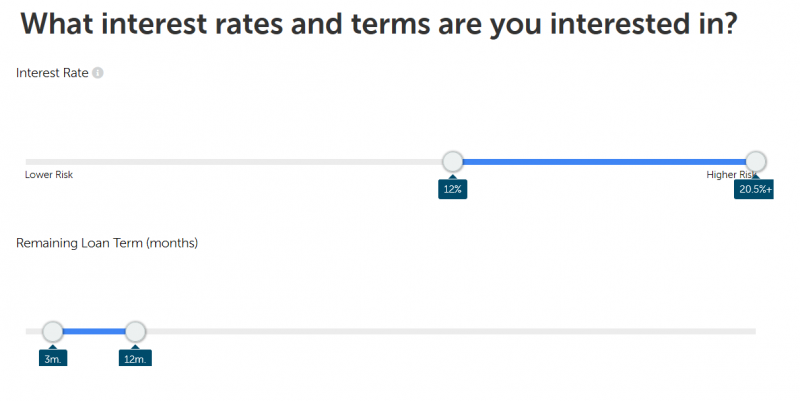Click the 12m. loan term slider handle
Screen dimensions: 800x401
point(135,332)
